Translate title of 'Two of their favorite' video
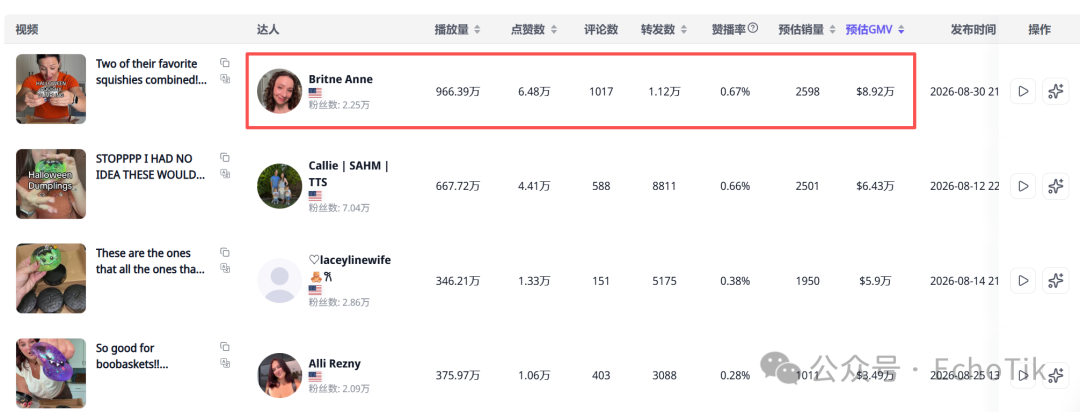Image resolution: width=1080 pixels, height=412 pixels. point(225,79)
